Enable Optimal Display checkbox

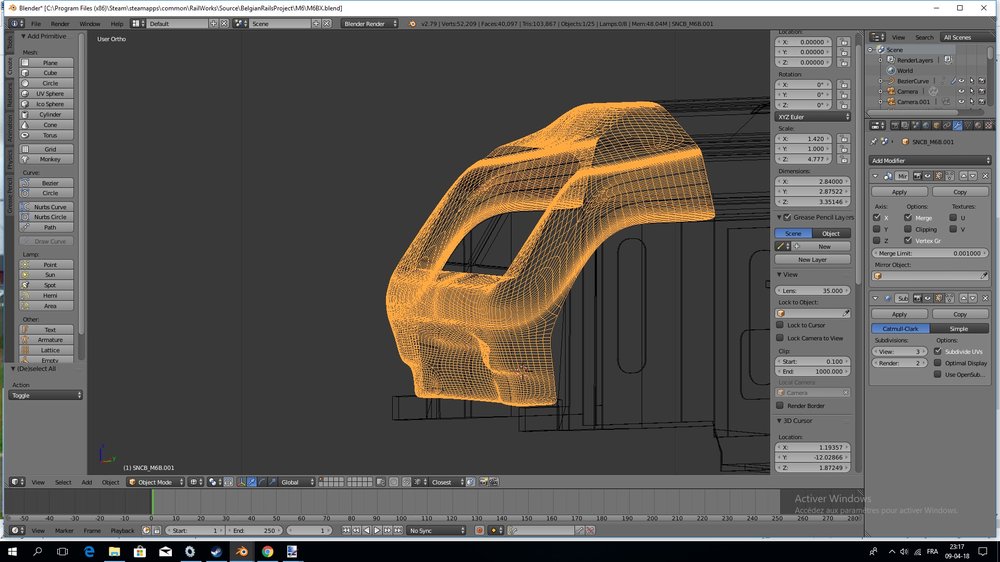[938, 363]
